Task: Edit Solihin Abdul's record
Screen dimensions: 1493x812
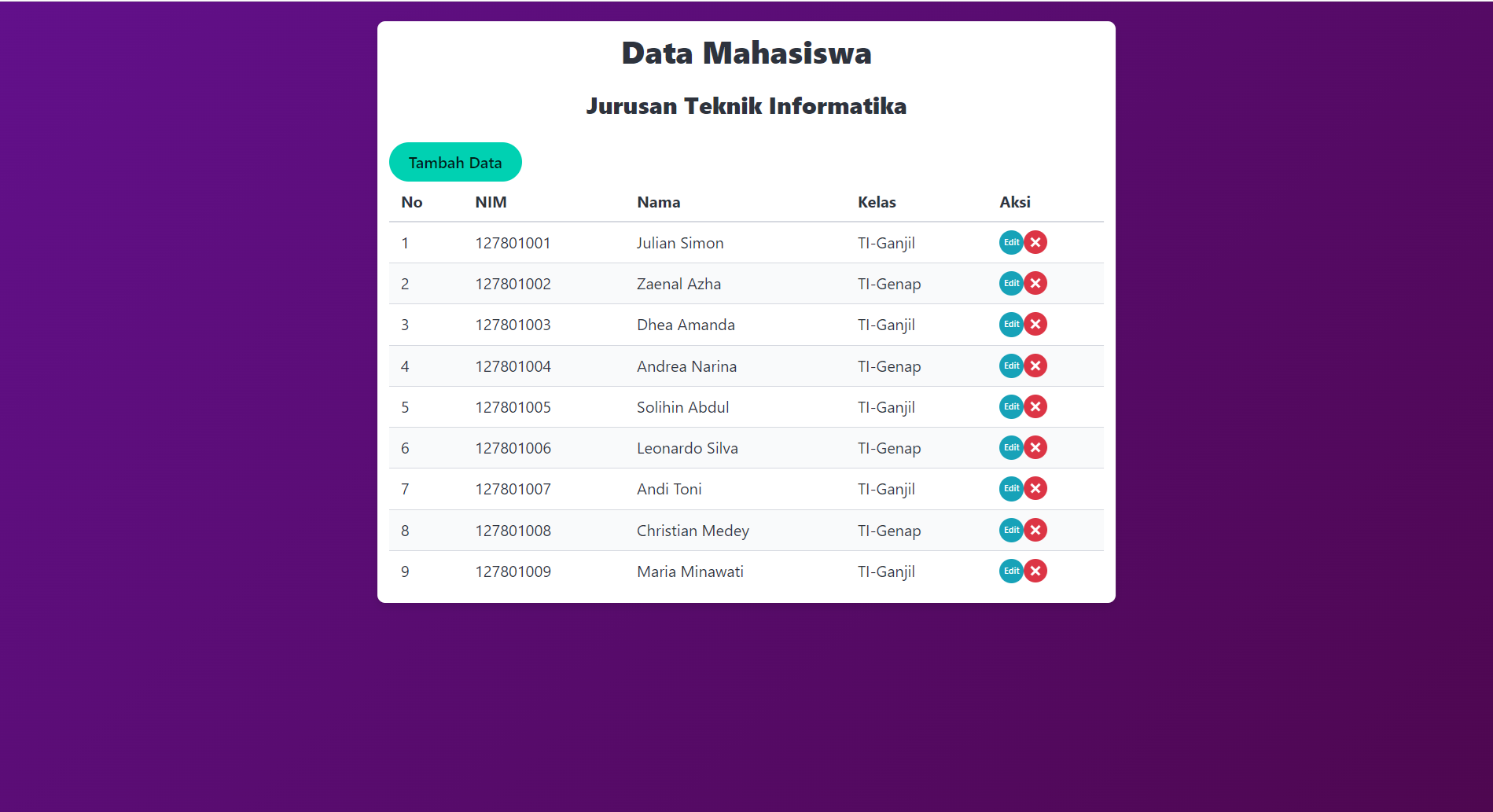Action: pos(1011,406)
